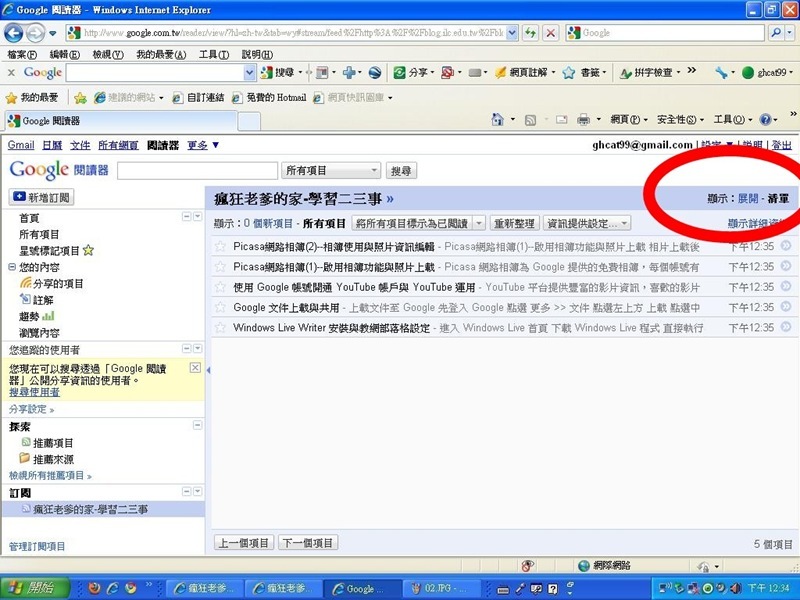800x600 pixels.
Task: Star the YouTube 帳戶 item
Action: click(x=220, y=287)
